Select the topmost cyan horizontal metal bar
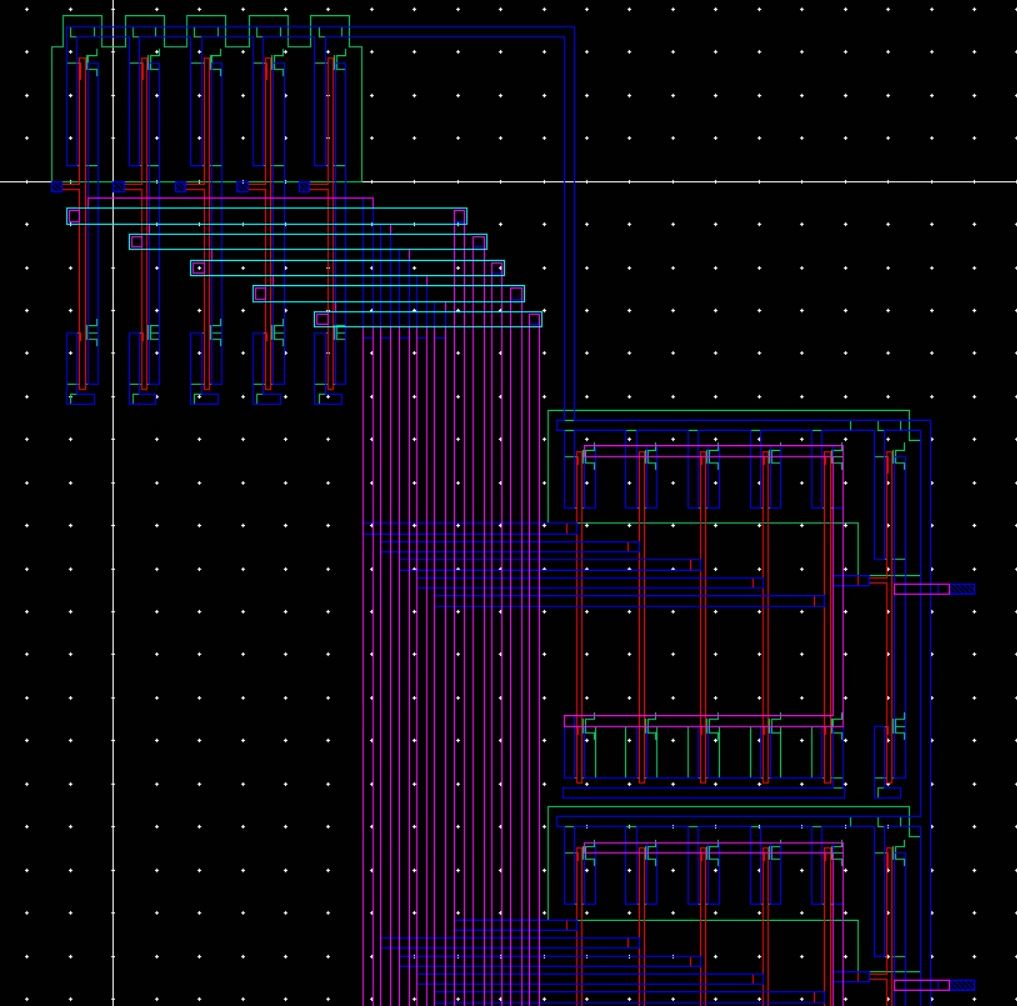Screen dimensions: 1017x1006 (x=267, y=216)
